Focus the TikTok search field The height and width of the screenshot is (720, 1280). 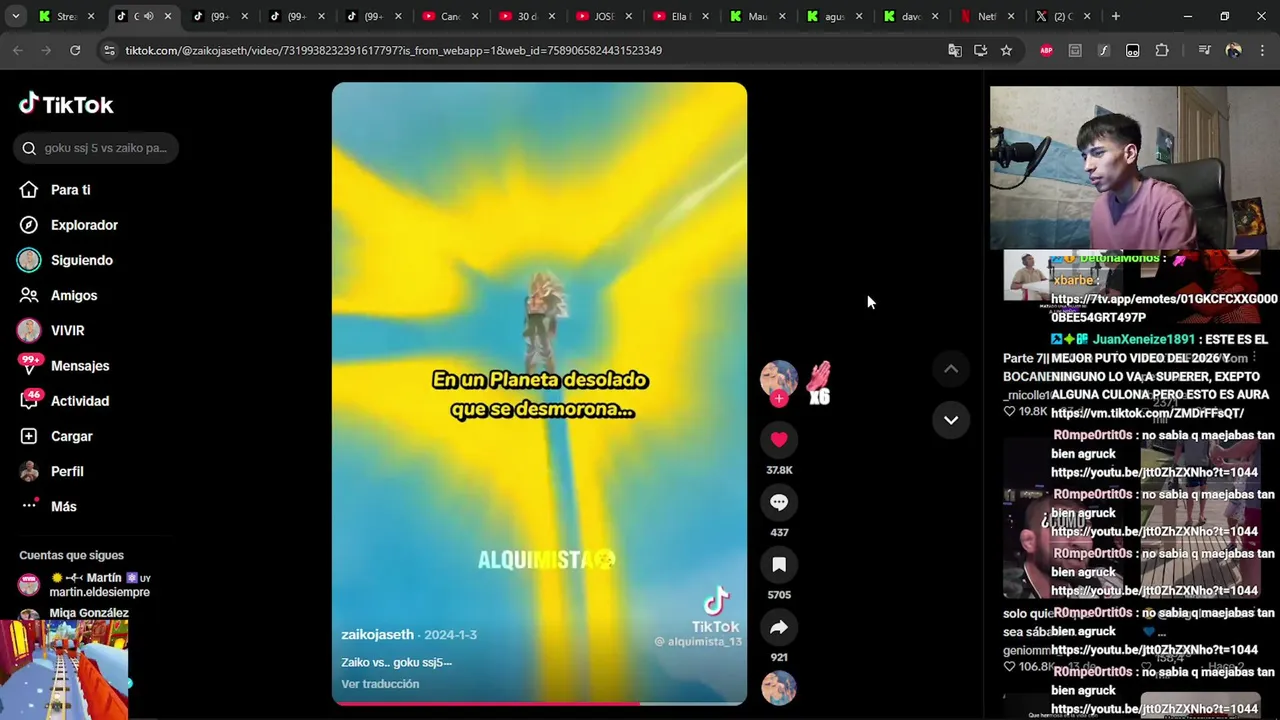pos(97,148)
